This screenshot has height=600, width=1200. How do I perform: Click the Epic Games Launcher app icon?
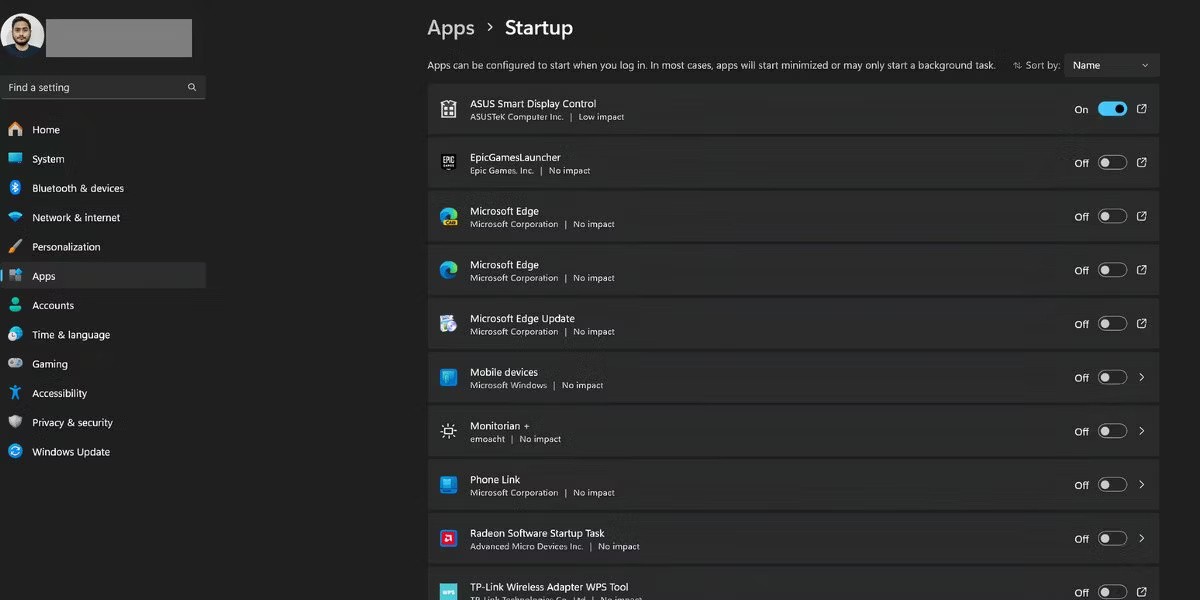pos(448,163)
